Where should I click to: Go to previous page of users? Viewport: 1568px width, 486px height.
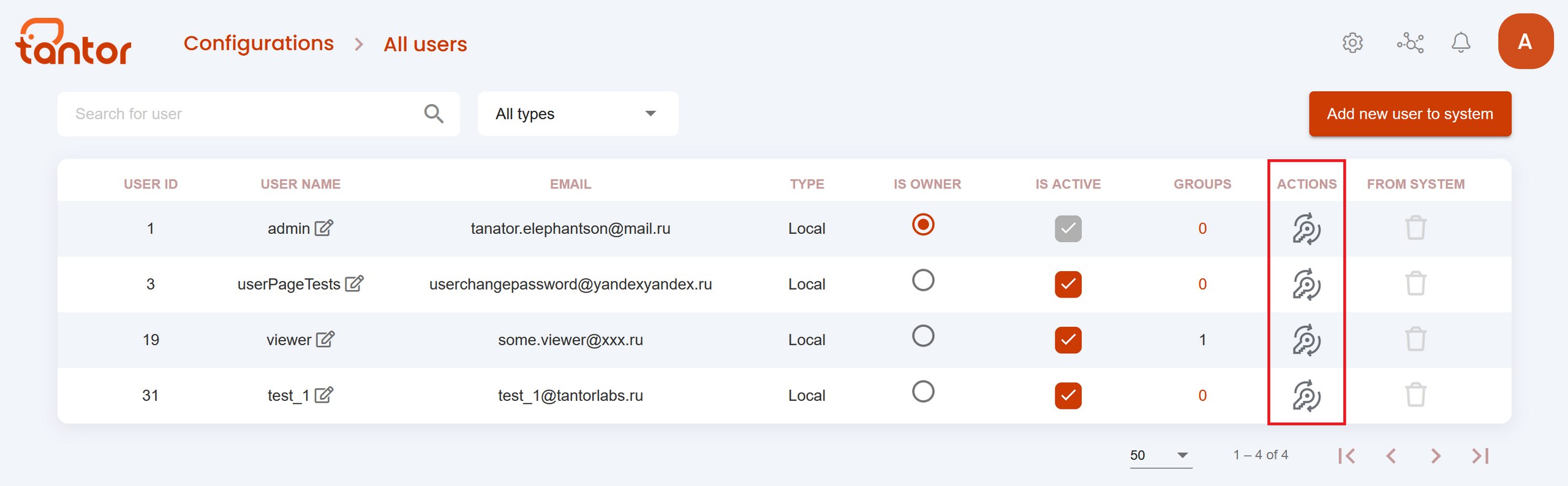pyautogui.click(x=1391, y=455)
